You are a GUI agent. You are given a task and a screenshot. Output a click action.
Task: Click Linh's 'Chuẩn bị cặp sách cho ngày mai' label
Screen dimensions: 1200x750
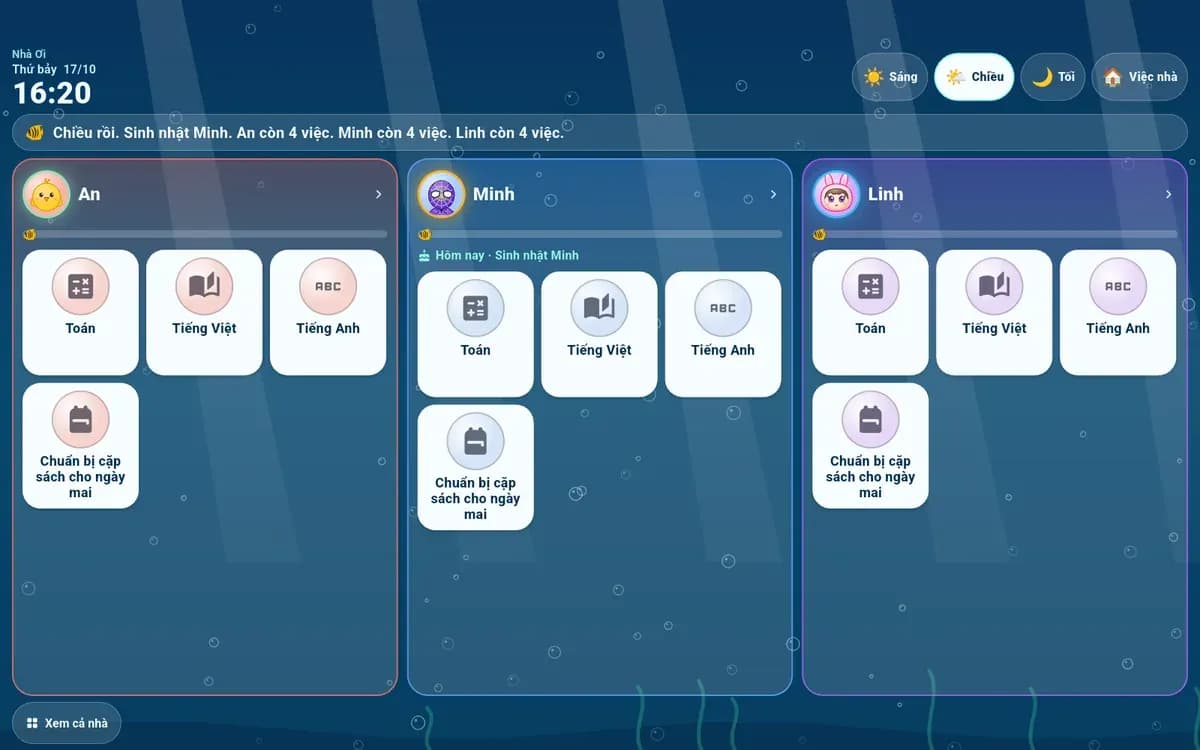pyautogui.click(x=870, y=477)
